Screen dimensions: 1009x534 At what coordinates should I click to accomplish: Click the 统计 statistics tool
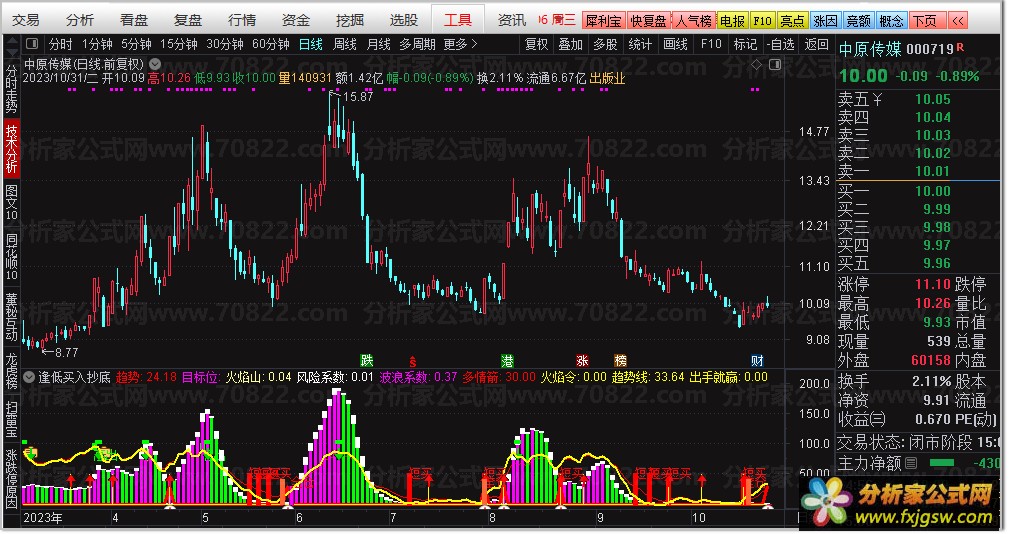tap(640, 44)
